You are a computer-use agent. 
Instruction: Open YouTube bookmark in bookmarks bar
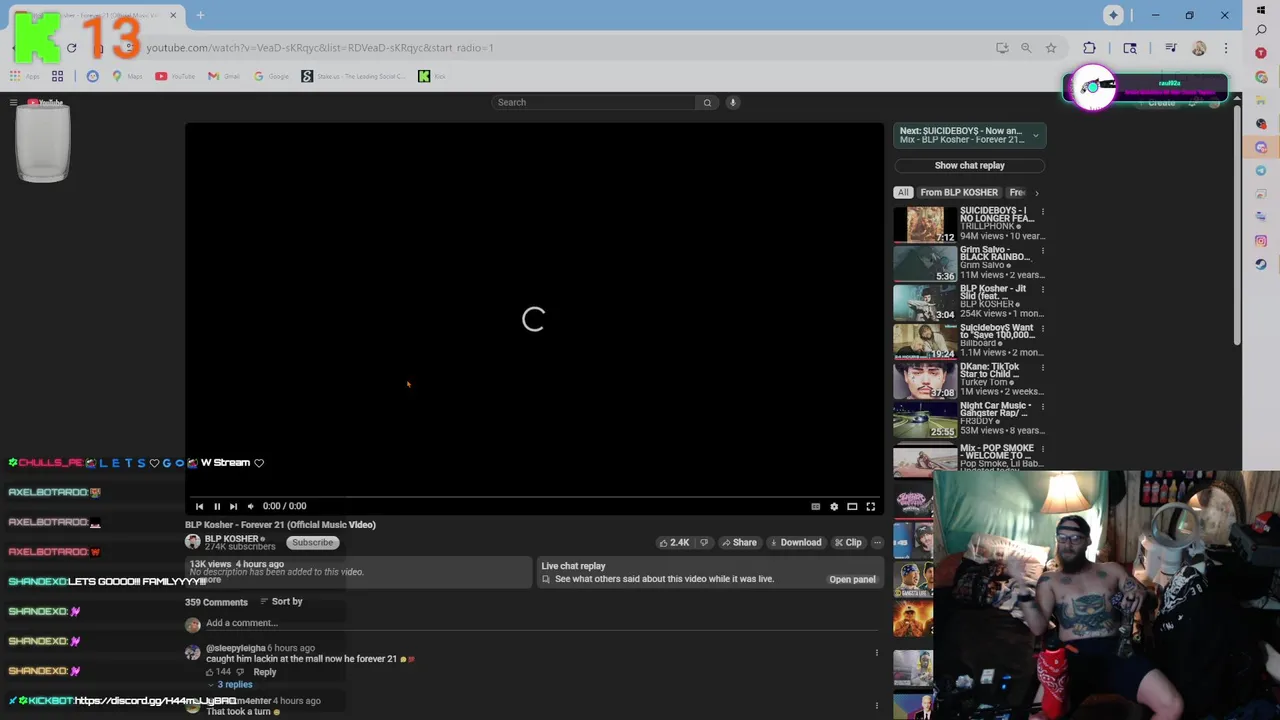(x=175, y=76)
